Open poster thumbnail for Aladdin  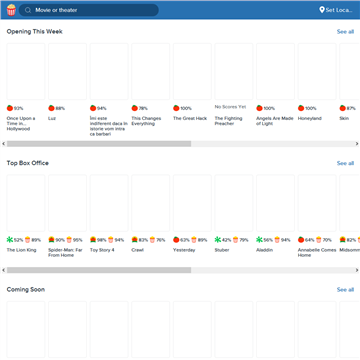275,203
